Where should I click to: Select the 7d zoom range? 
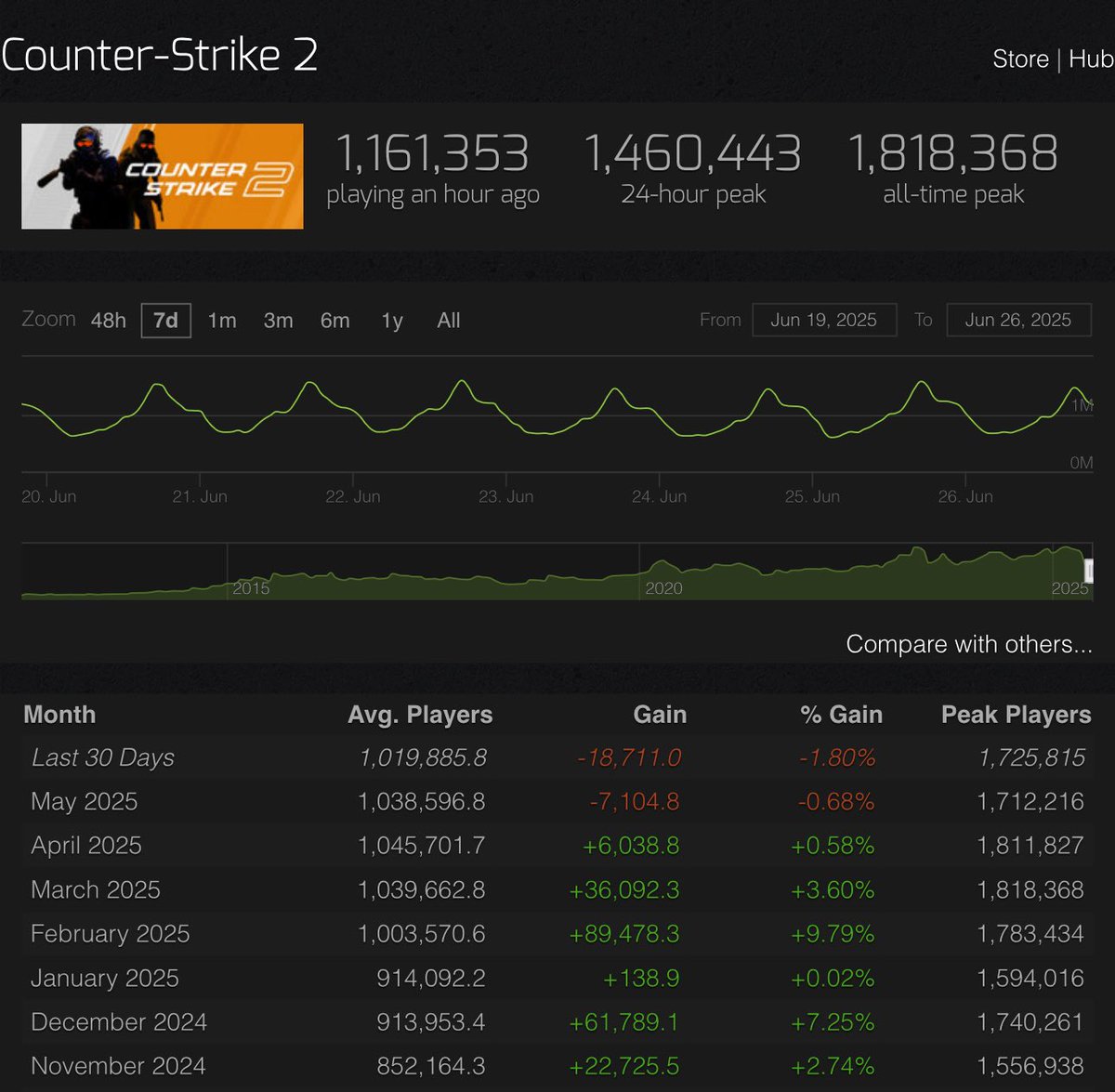pos(165,321)
